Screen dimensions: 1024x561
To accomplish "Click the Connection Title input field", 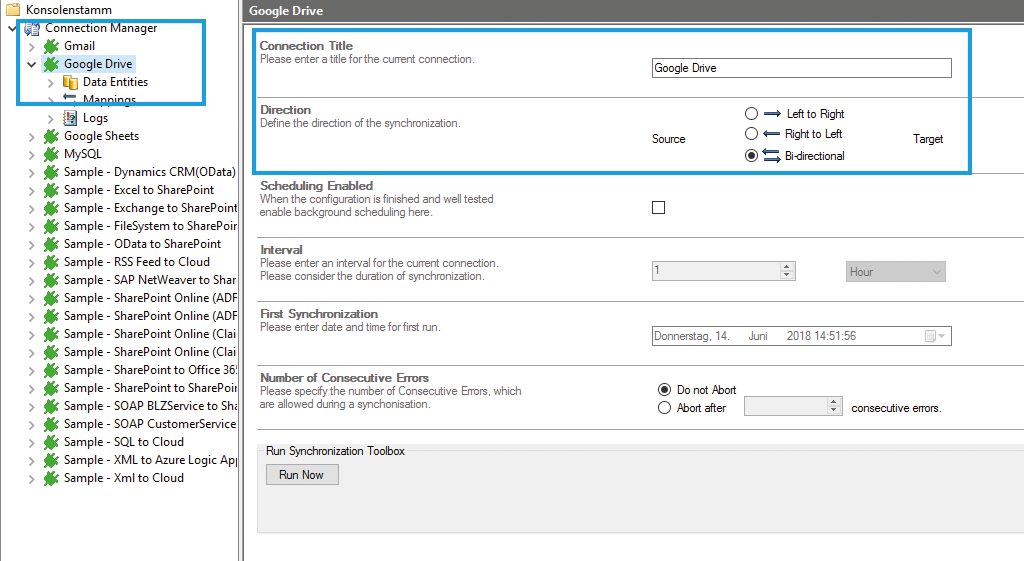I will pyautogui.click(x=801, y=68).
